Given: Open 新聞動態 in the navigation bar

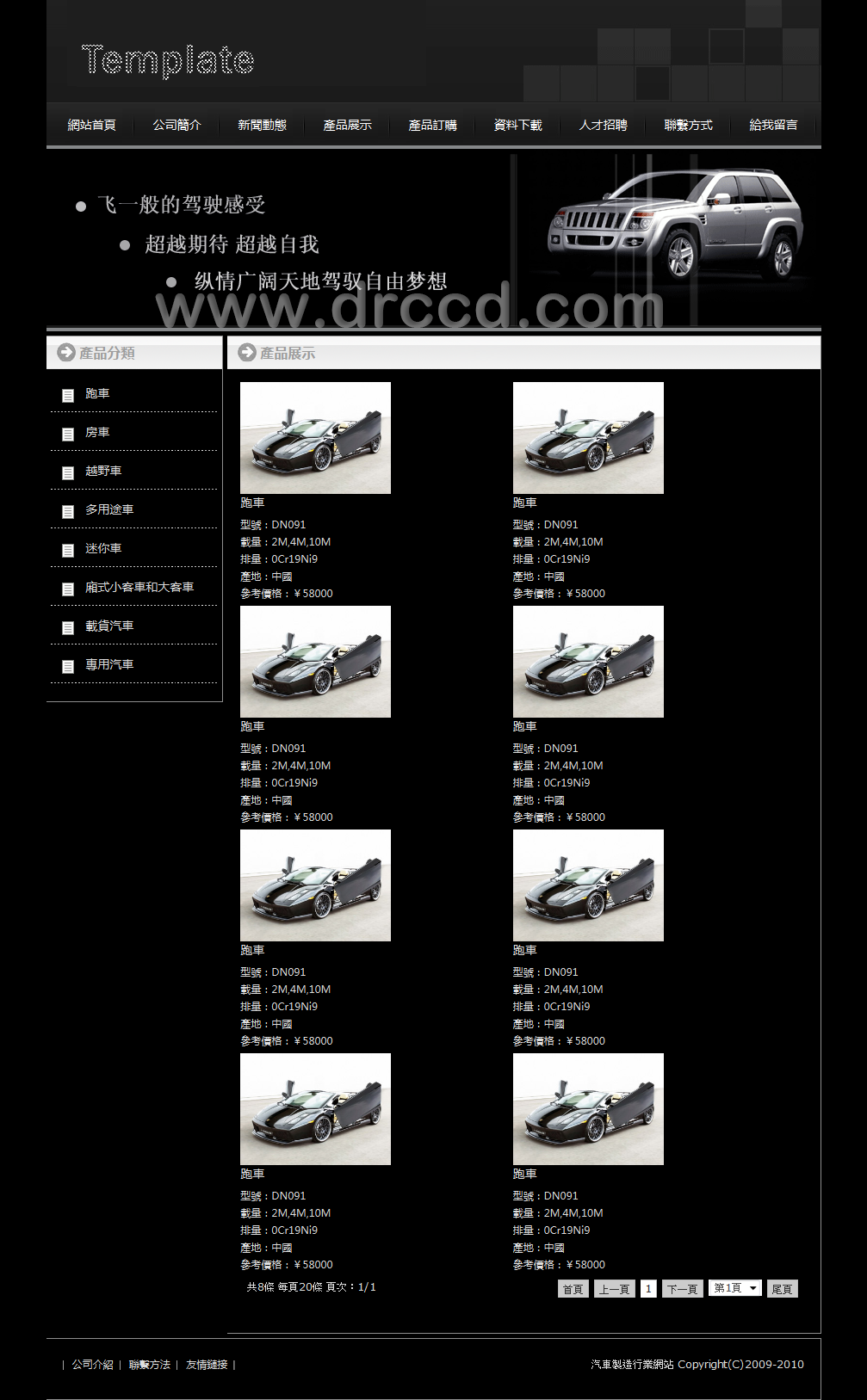Looking at the screenshot, I should (x=263, y=126).
